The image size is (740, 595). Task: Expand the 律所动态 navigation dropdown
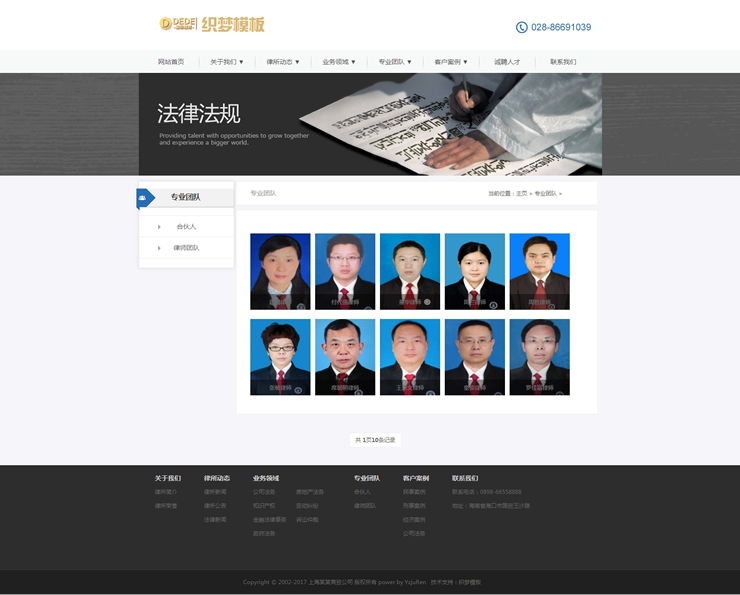click(x=282, y=62)
